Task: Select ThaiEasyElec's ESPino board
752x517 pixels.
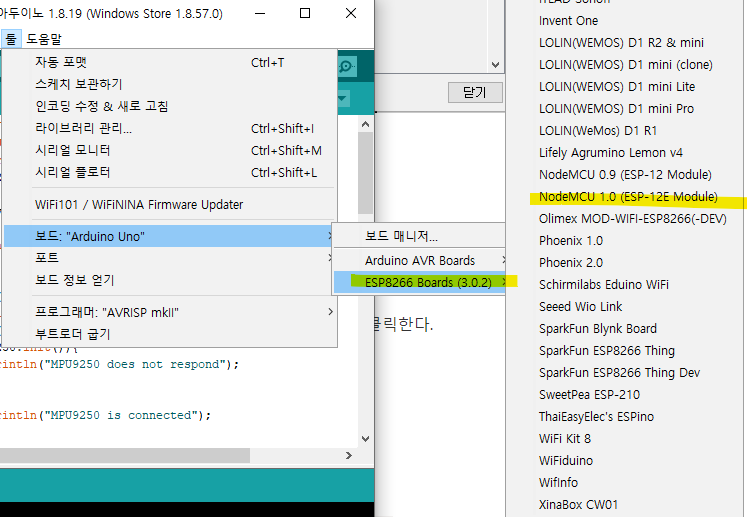Action: [x=625, y=417]
